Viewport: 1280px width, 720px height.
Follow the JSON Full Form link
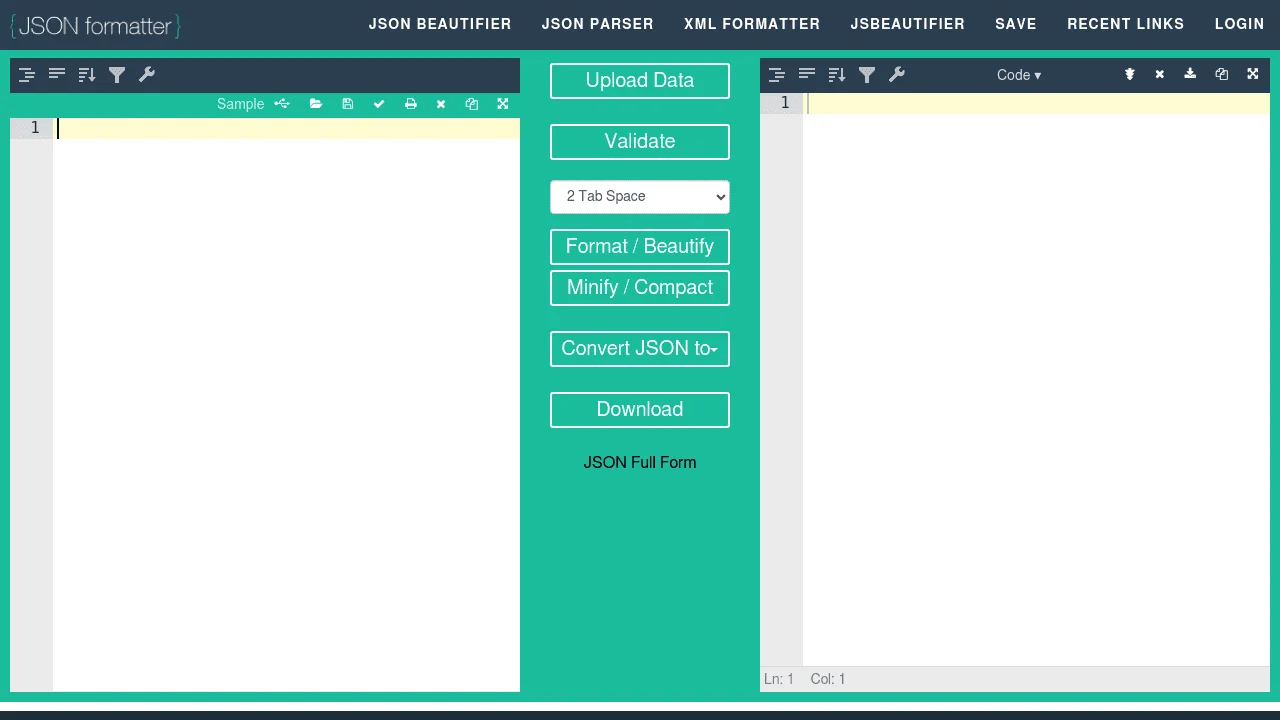tap(640, 463)
